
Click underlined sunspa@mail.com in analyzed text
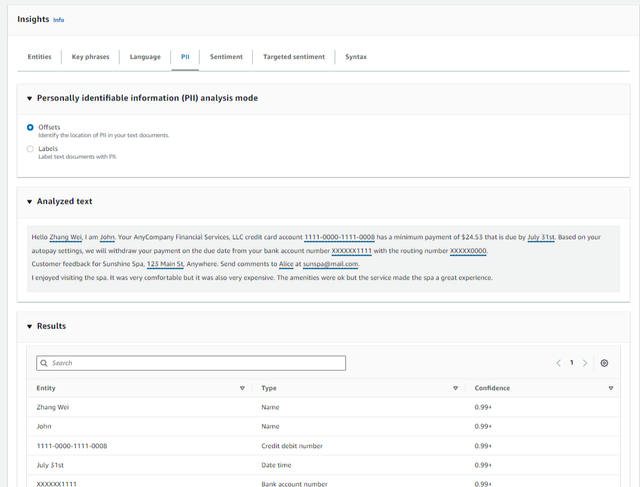[330, 264]
